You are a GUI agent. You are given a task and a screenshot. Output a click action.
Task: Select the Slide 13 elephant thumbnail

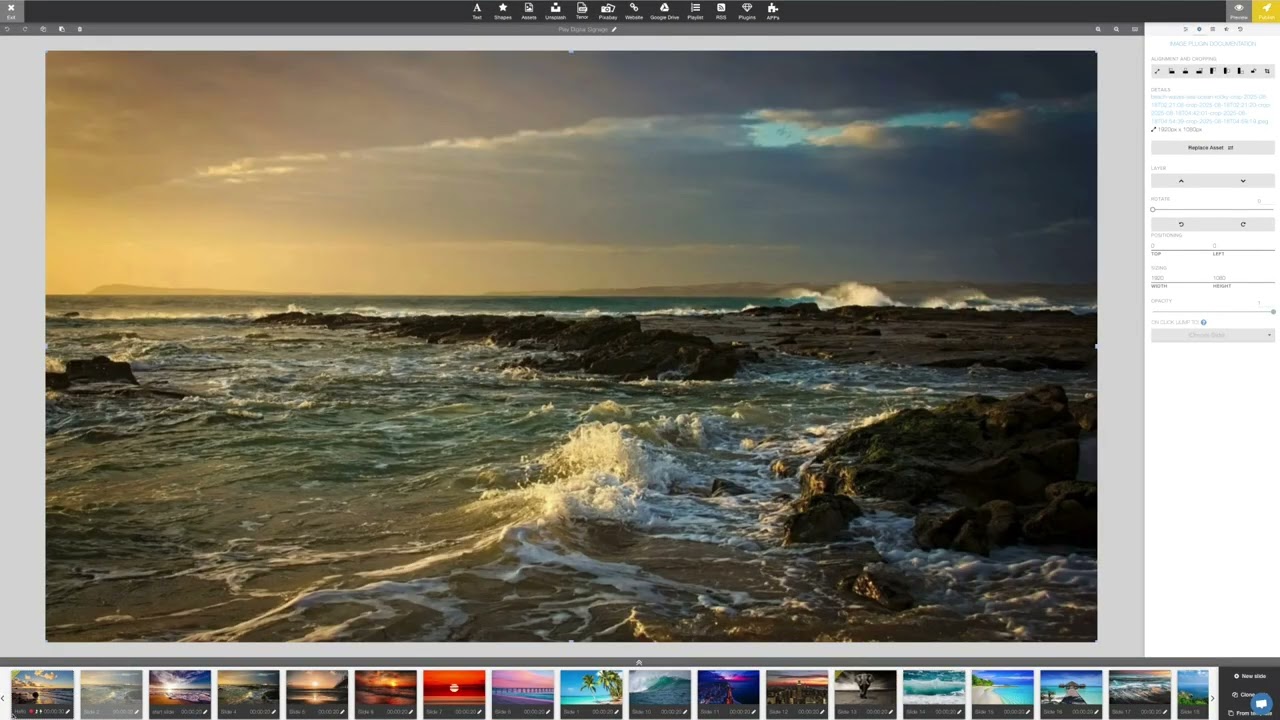(866, 694)
